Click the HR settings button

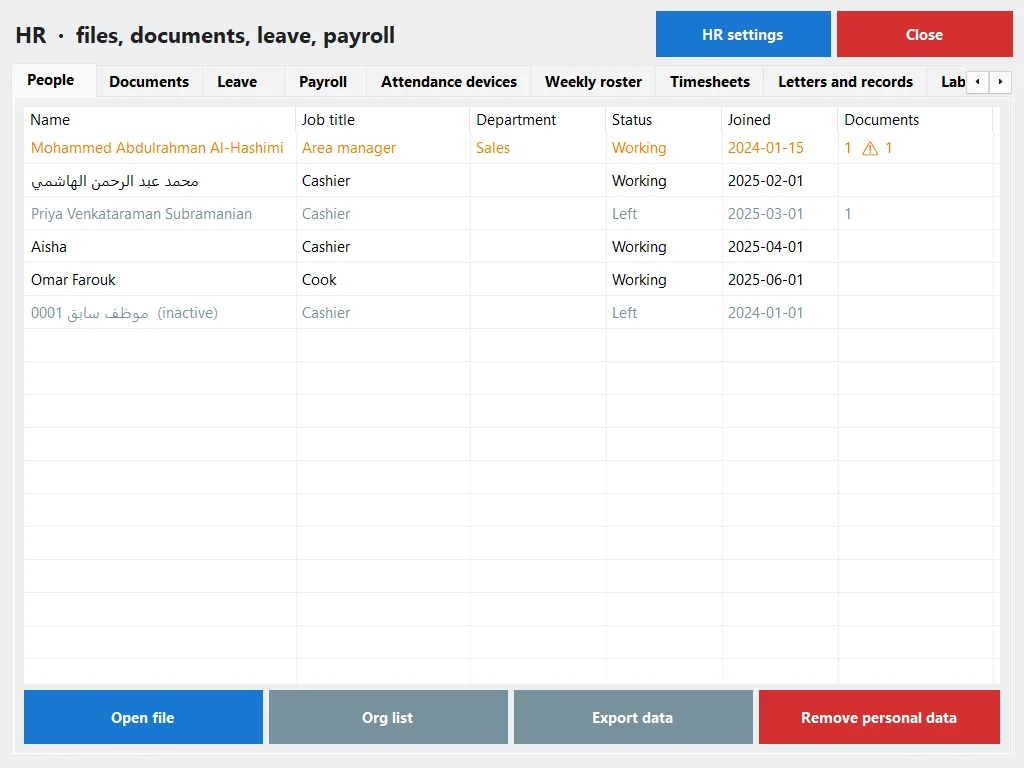pyautogui.click(x=743, y=34)
